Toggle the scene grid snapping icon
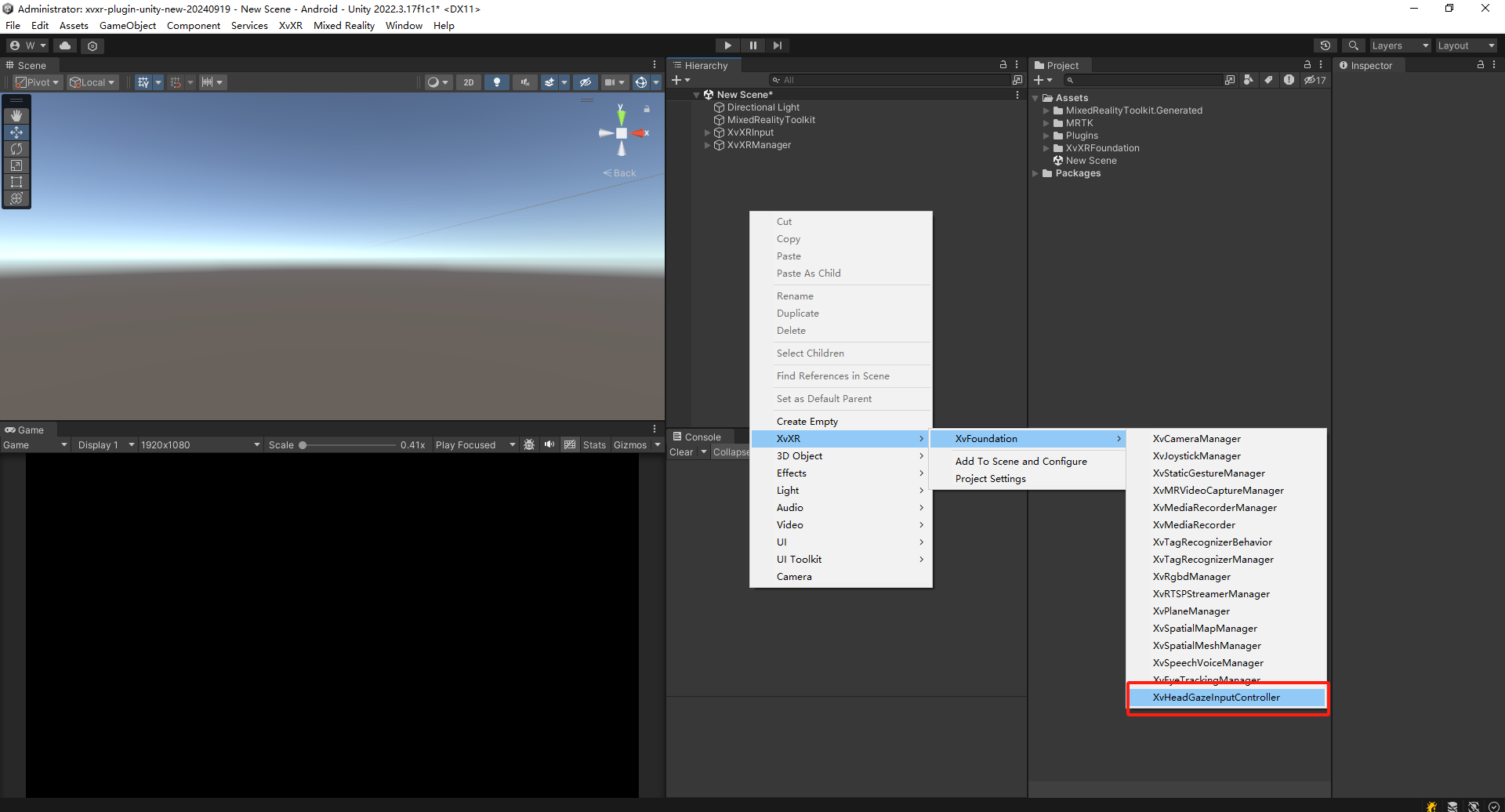 click(x=143, y=82)
